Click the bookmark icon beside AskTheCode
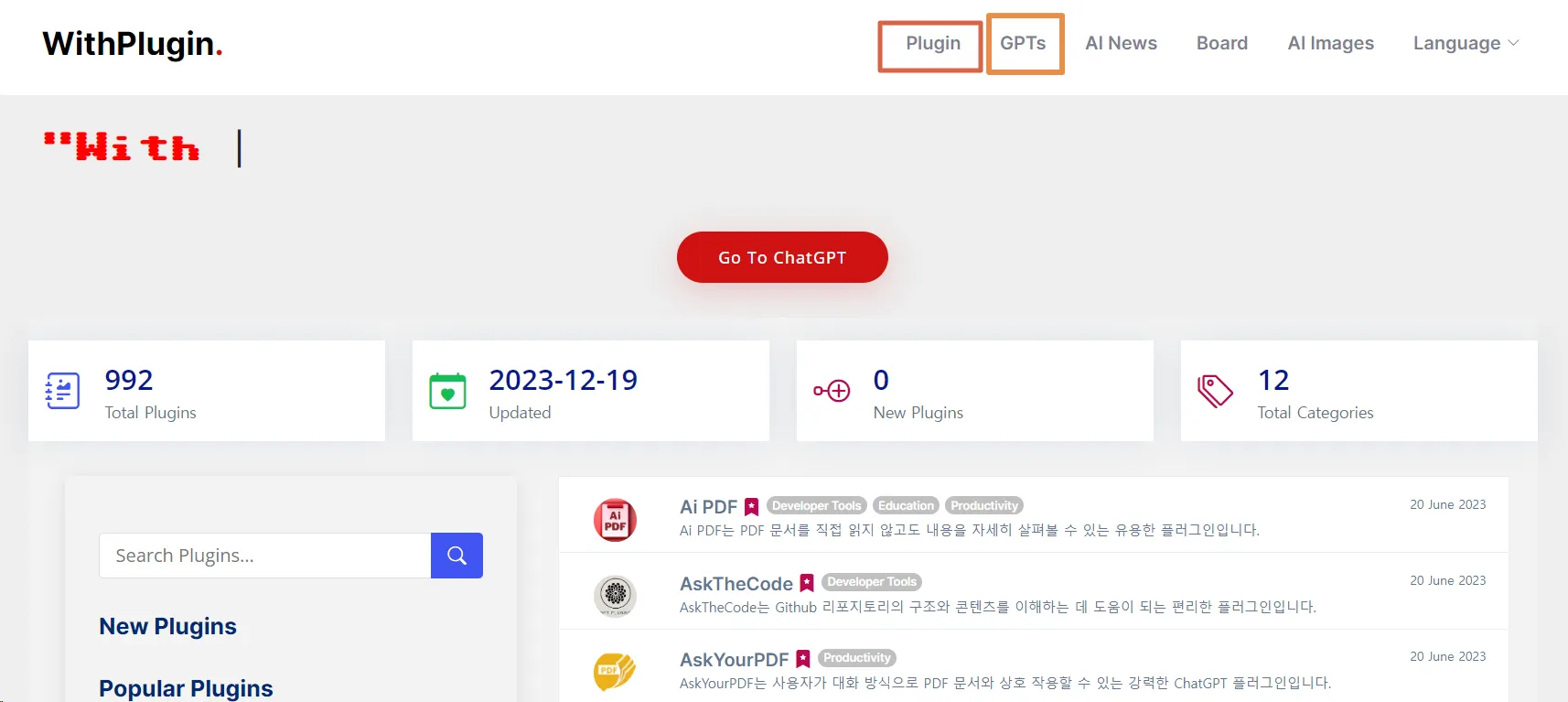This screenshot has height=702, width=1568. click(x=807, y=583)
